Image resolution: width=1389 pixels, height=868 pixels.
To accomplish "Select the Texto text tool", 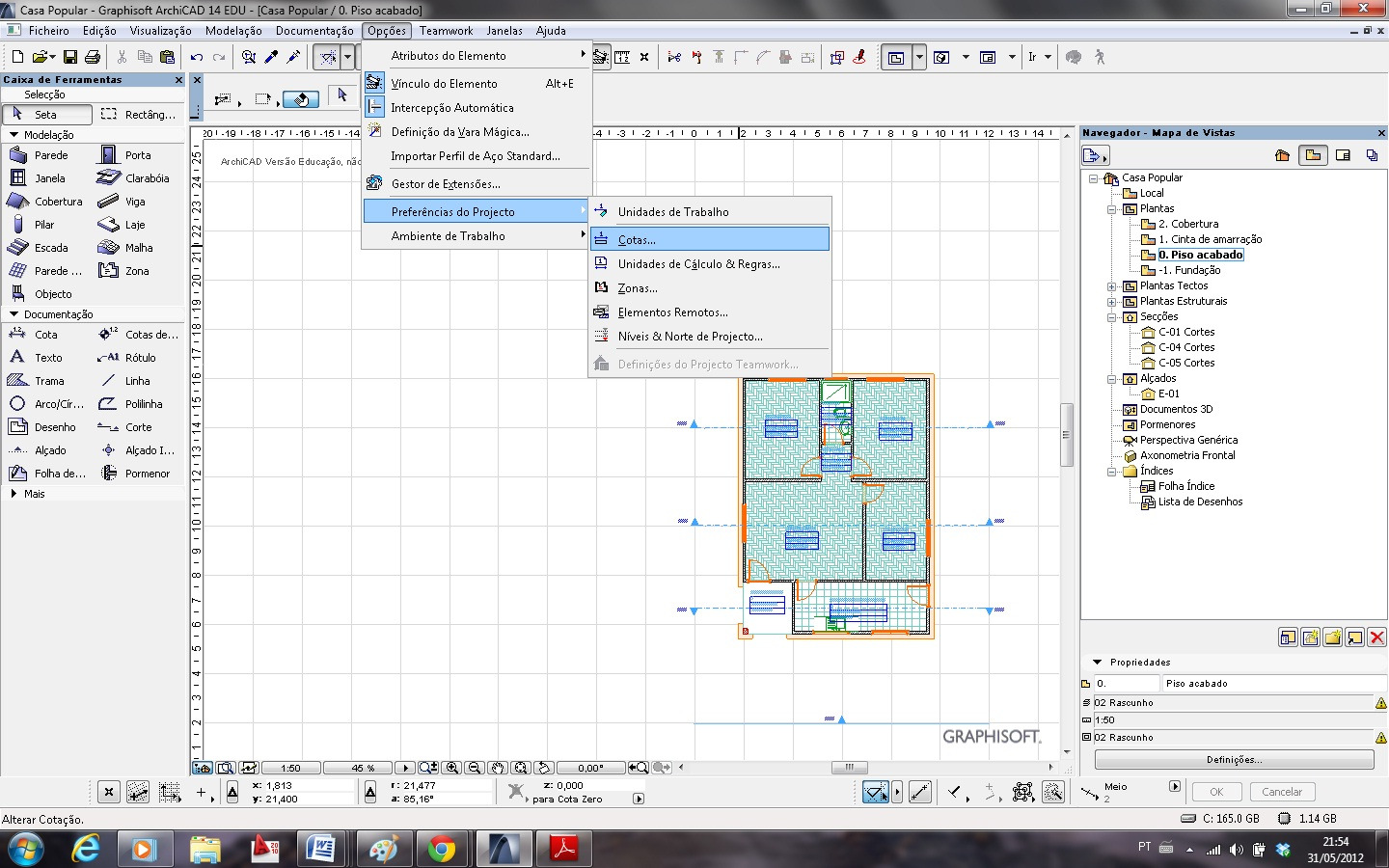I will coord(46,357).
